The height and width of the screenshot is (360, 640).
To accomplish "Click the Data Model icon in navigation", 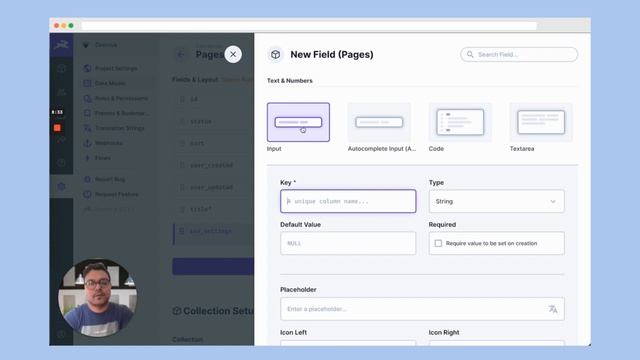I will pos(87,83).
